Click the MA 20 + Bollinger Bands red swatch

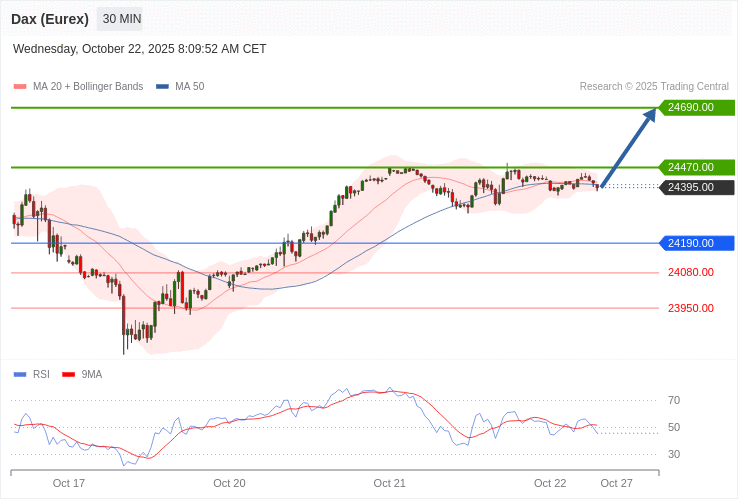click(x=20, y=87)
